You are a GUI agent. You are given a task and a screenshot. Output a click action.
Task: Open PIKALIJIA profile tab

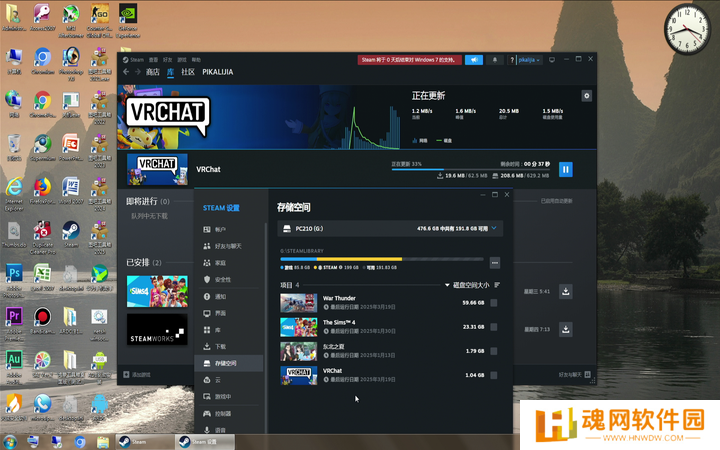click(x=218, y=72)
